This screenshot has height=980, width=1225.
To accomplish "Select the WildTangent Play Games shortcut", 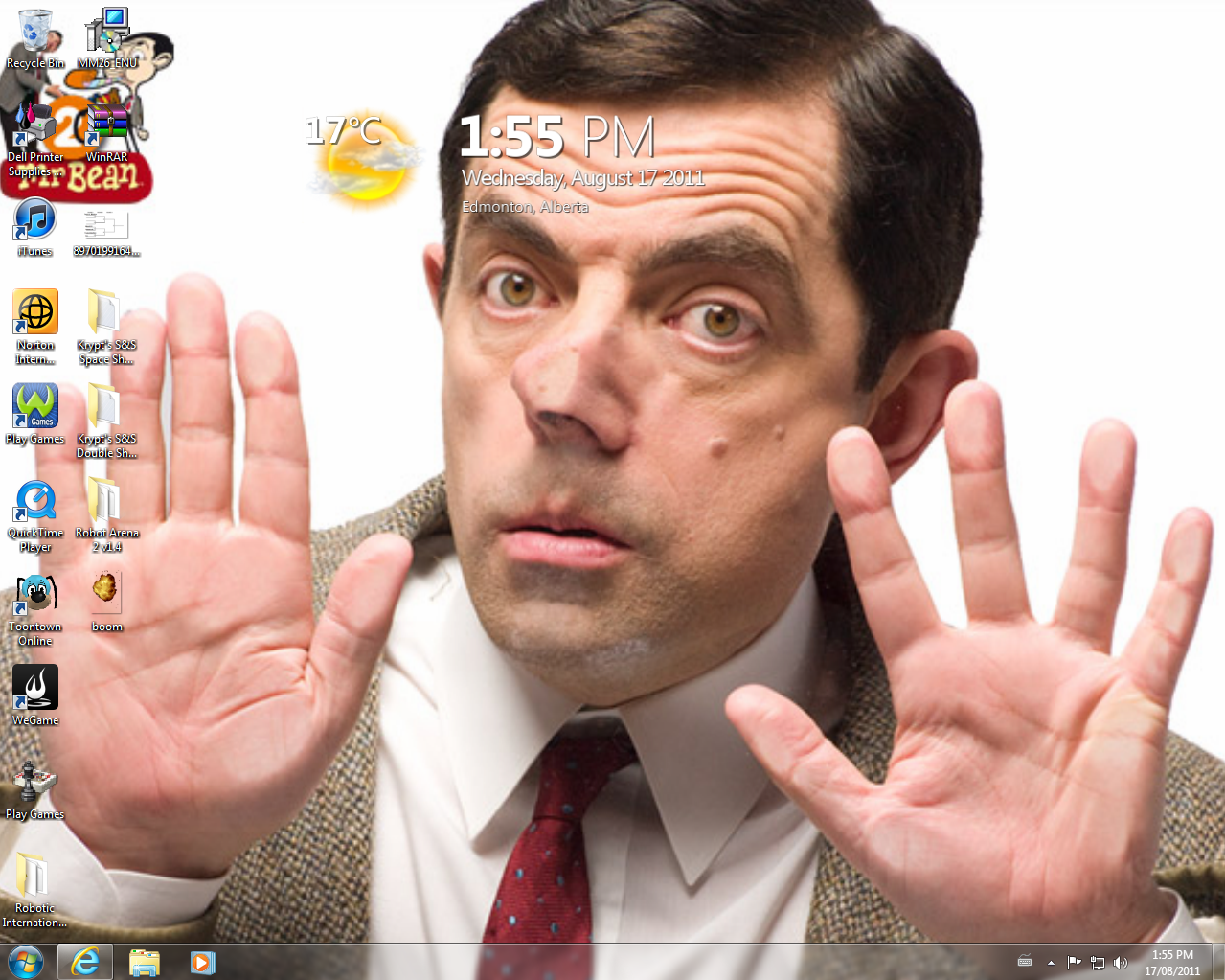I will coord(35,415).
